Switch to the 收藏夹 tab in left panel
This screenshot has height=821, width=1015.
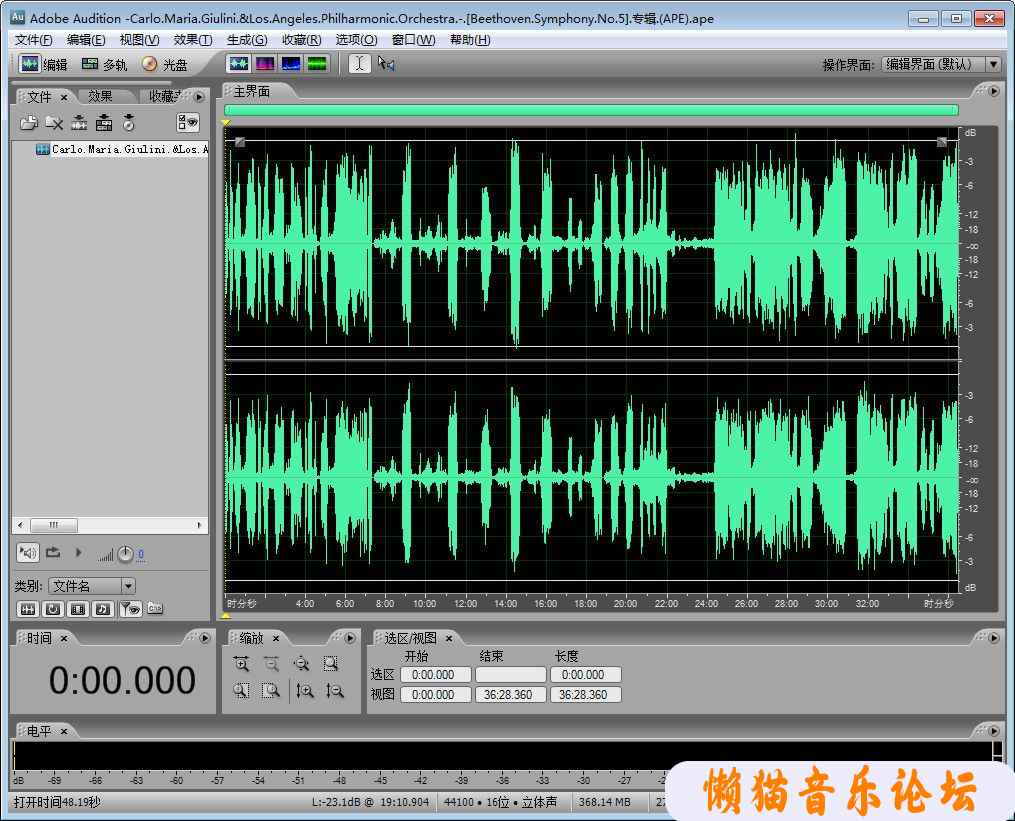(x=164, y=96)
